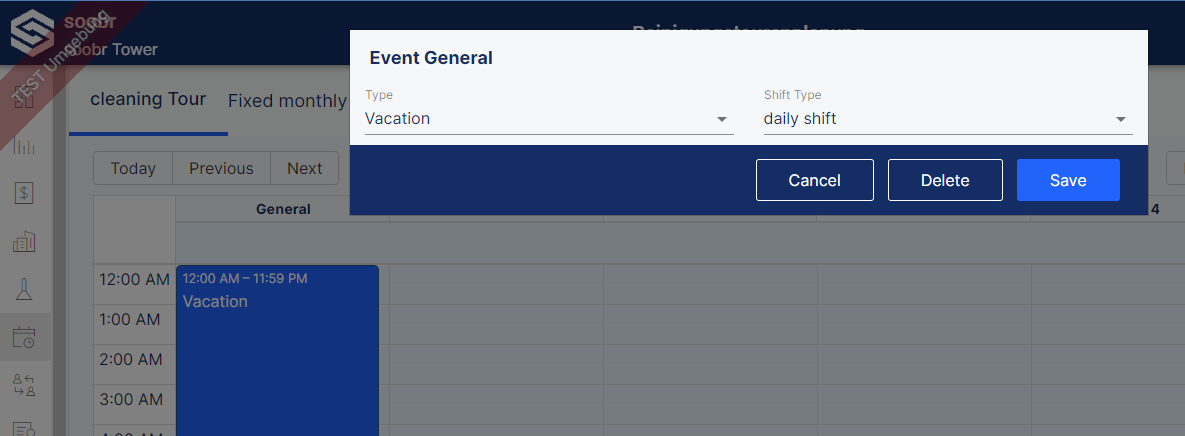Switch to the cleaning Tour tab

pyautogui.click(x=148, y=100)
